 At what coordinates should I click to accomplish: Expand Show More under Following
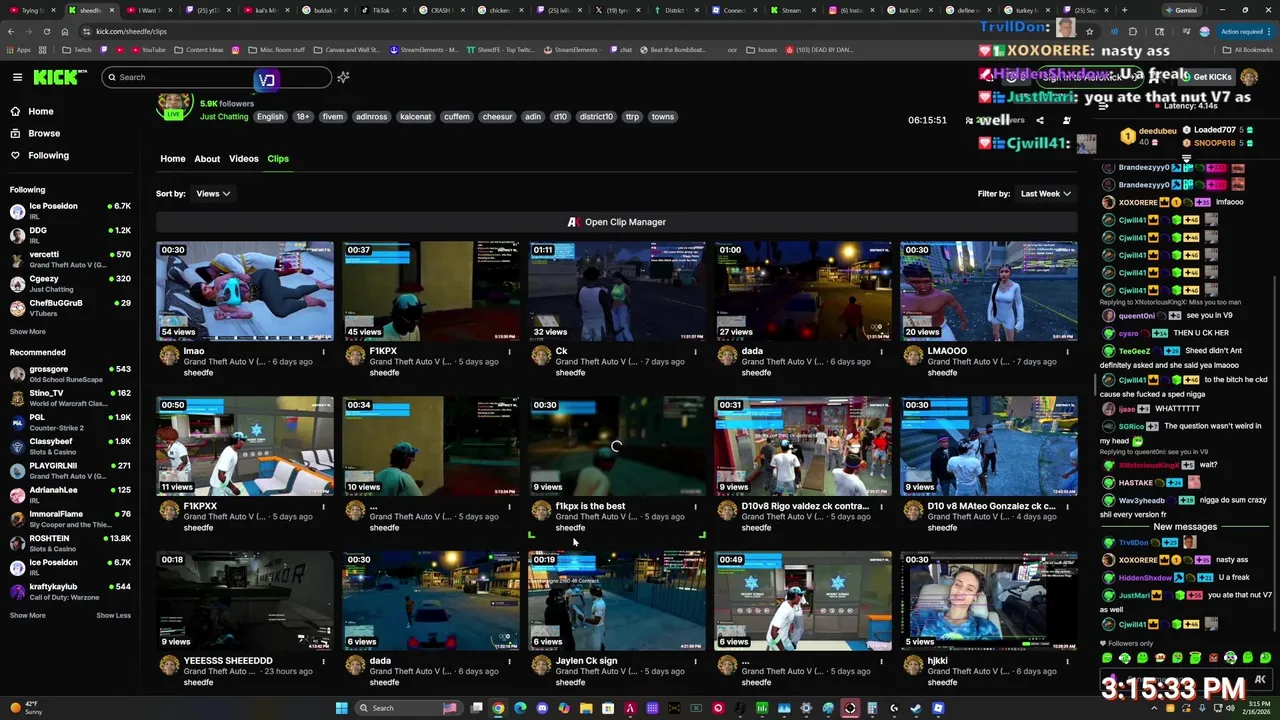pyautogui.click(x=28, y=331)
